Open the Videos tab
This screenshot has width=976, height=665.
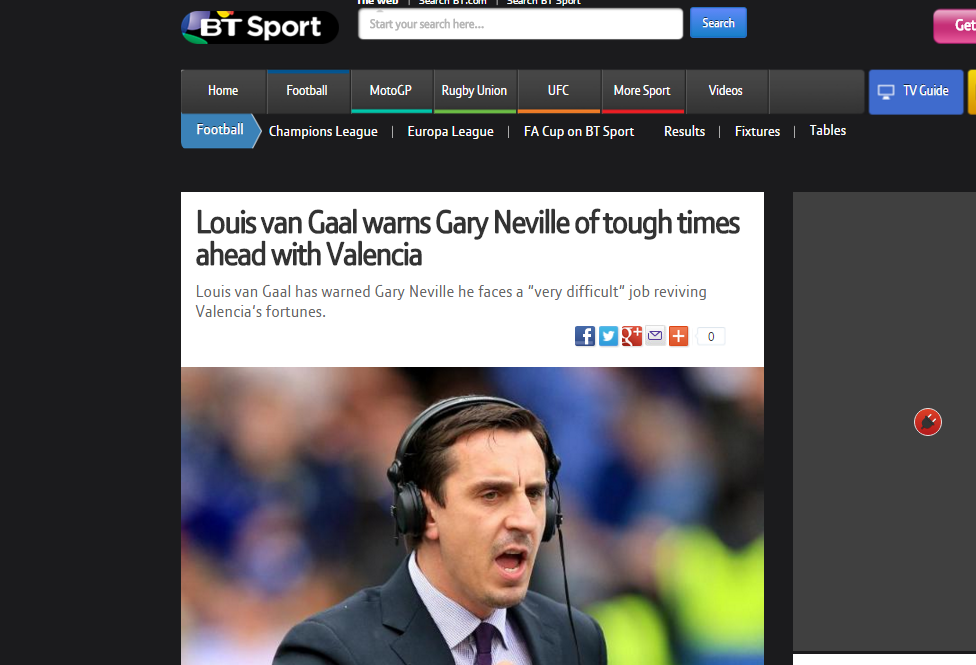(726, 91)
